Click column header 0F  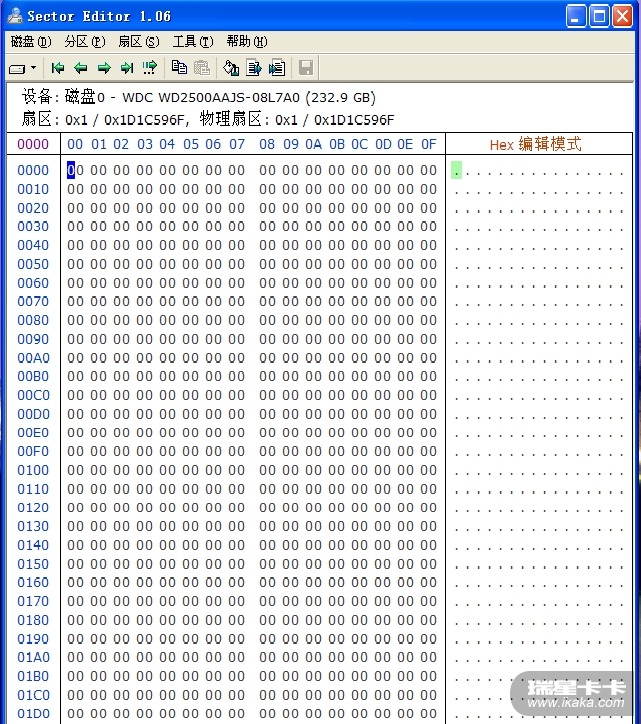click(x=429, y=145)
